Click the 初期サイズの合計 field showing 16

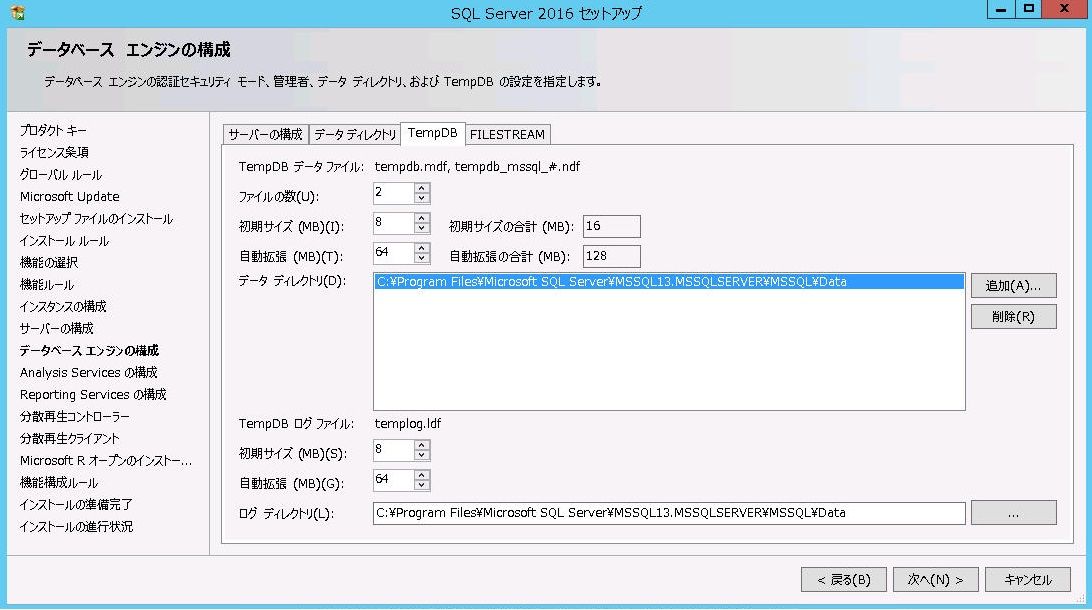click(611, 226)
